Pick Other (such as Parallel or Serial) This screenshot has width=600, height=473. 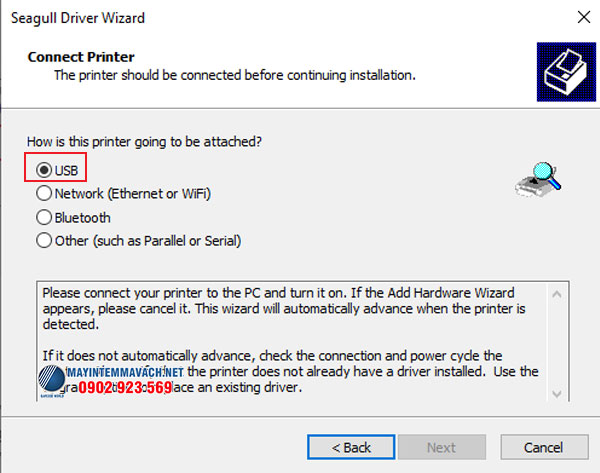point(43,240)
